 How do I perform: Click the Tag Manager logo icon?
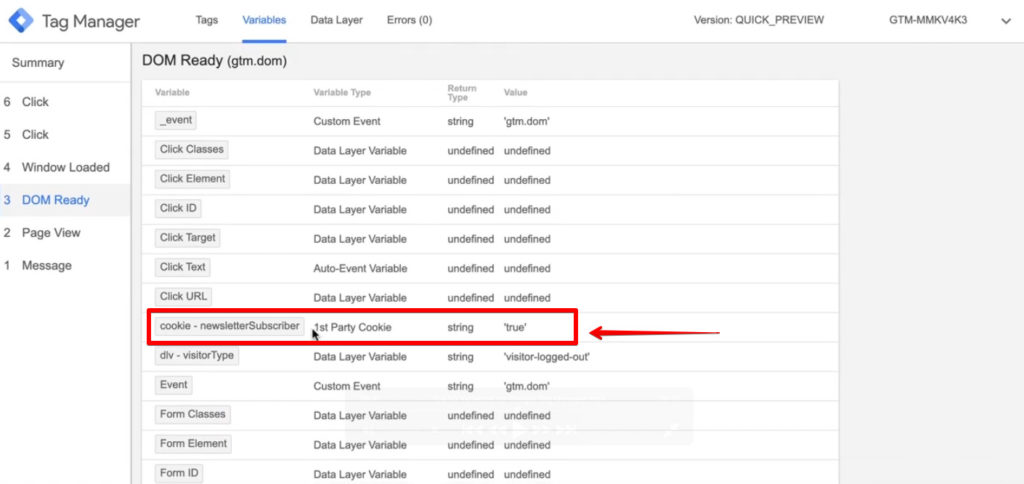tap(20, 21)
